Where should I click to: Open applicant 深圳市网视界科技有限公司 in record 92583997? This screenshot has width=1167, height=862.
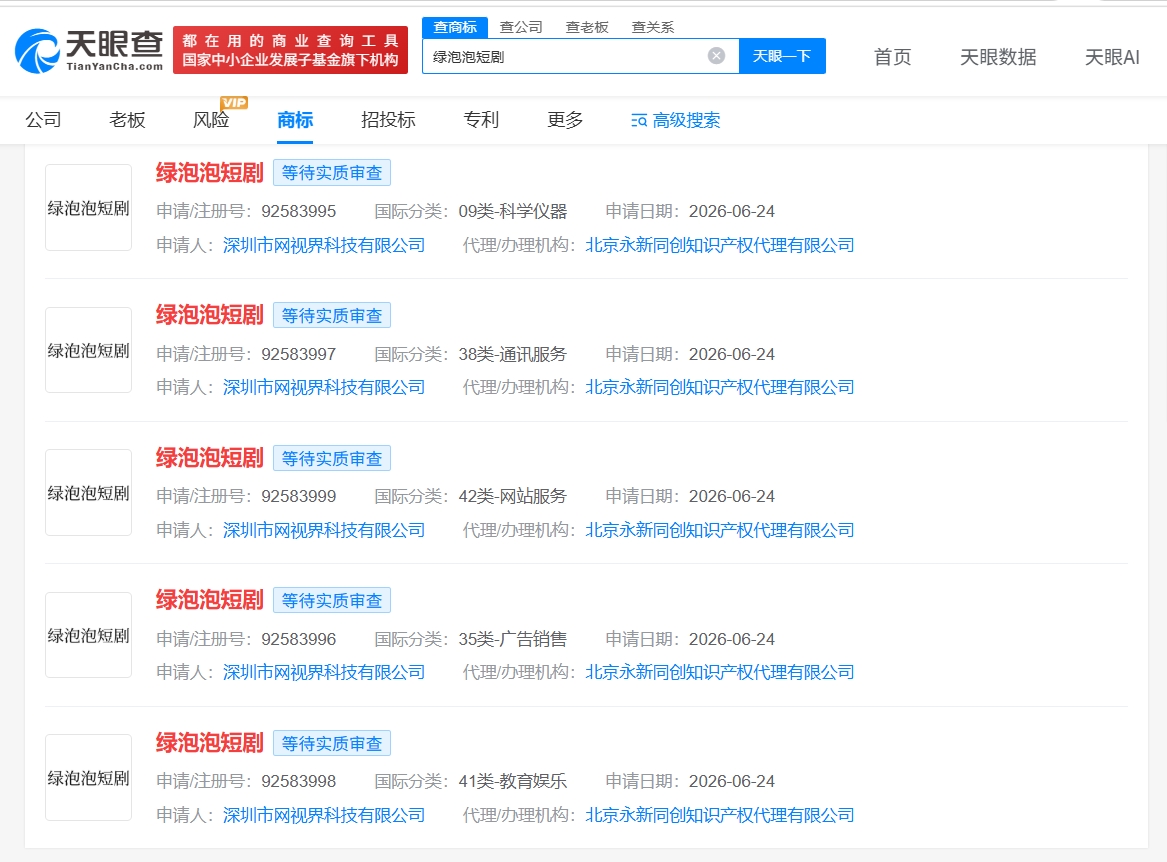324,387
